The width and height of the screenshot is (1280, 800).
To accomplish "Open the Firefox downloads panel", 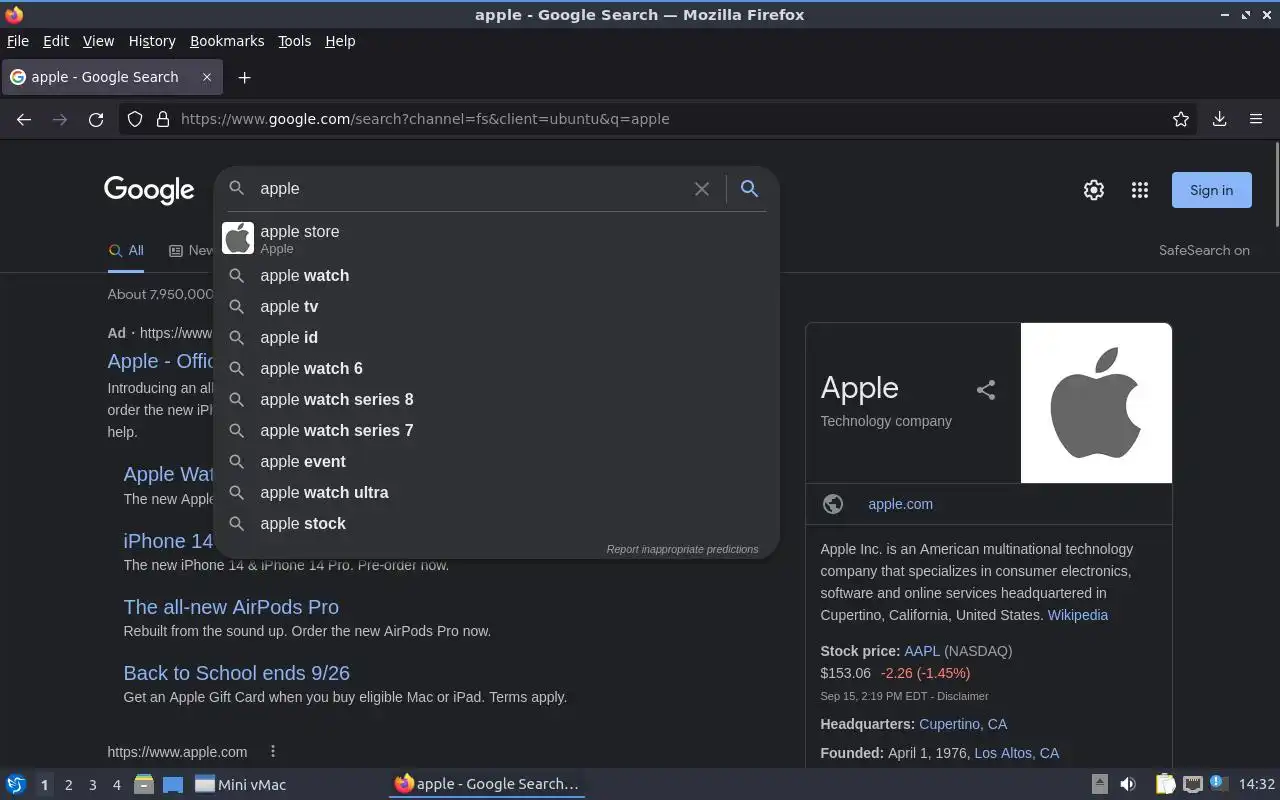I will 1219,119.
